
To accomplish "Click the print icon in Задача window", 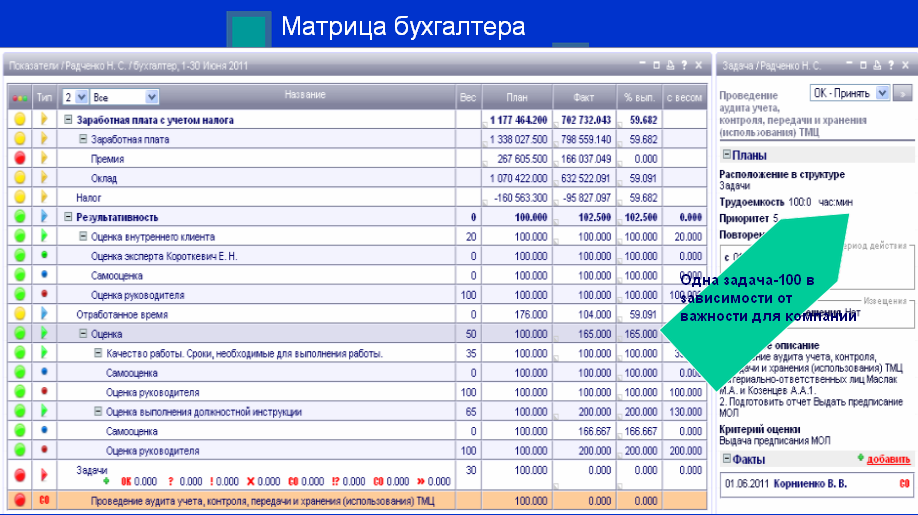I will tap(877, 66).
